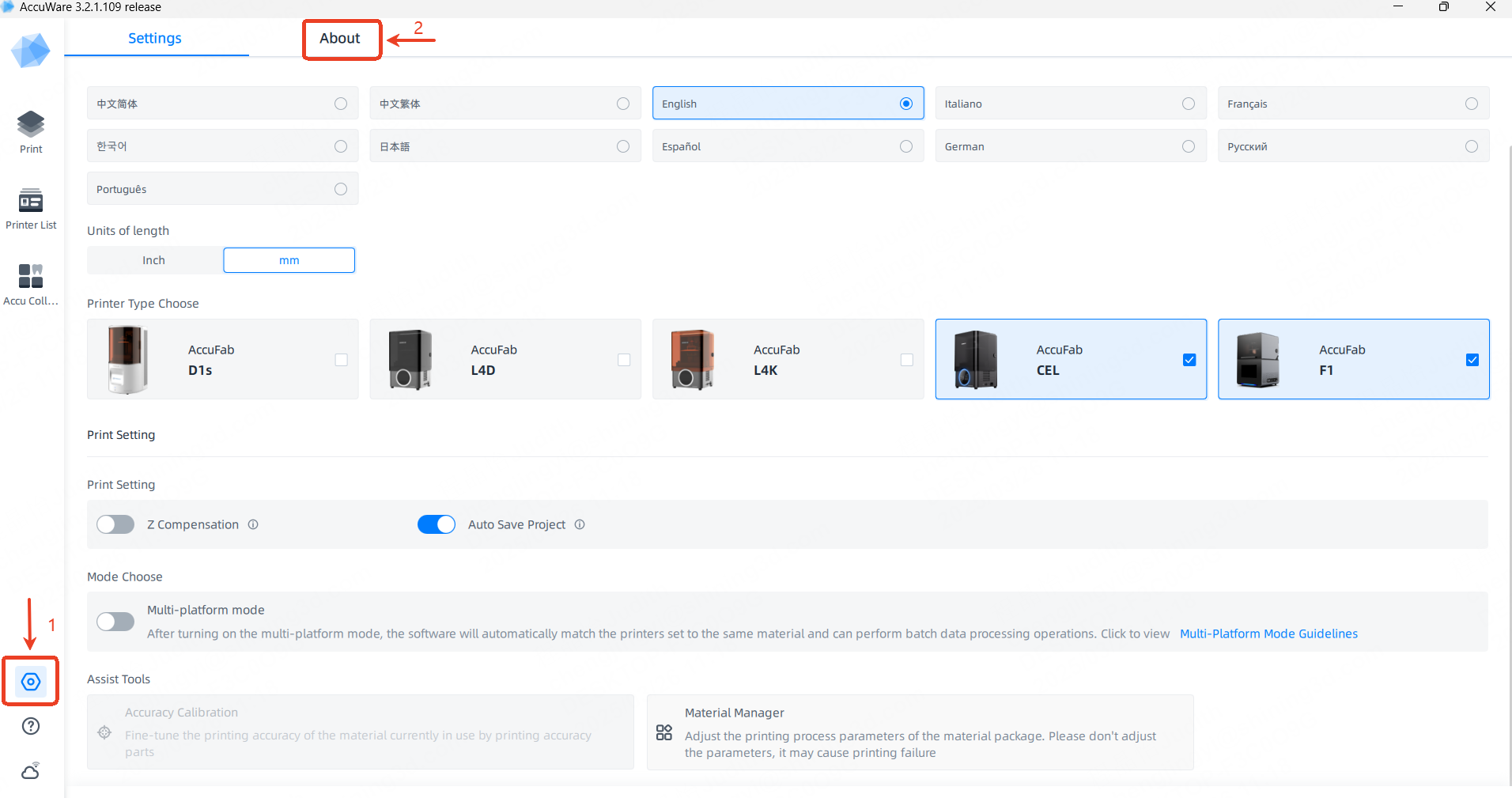
Task: Click the Units of length label
Action: point(128,231)
